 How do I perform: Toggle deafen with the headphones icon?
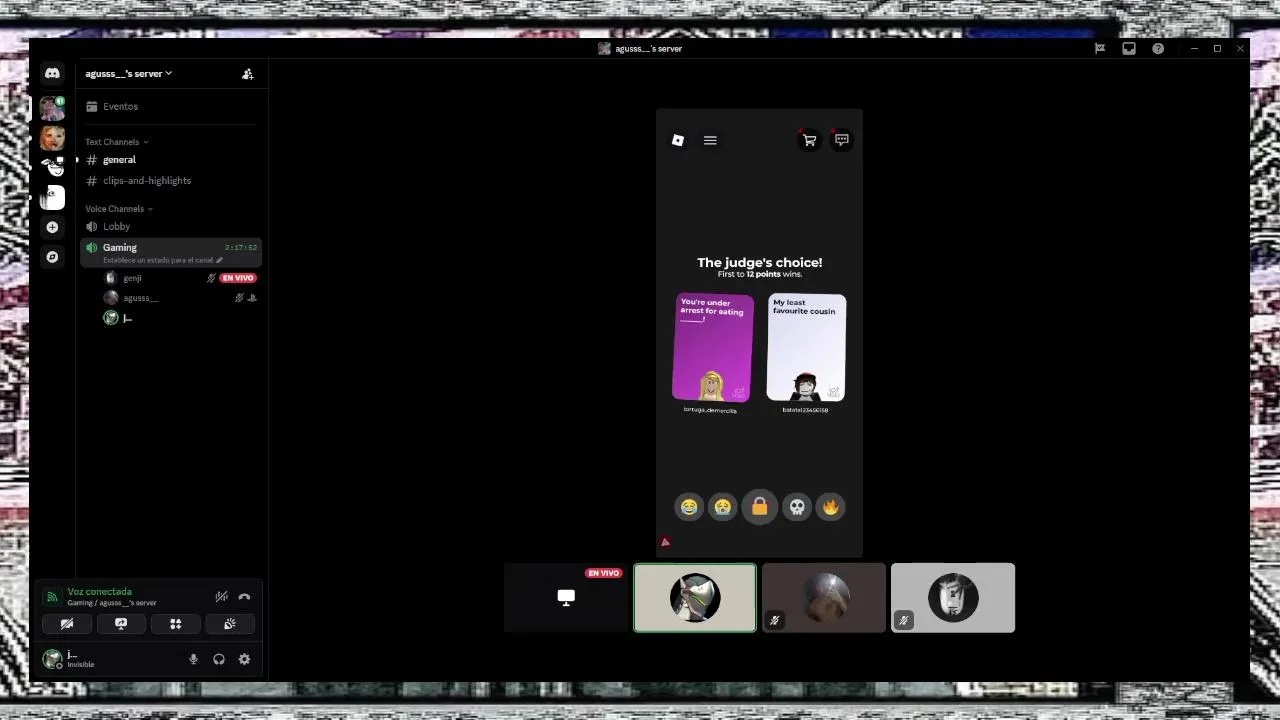(x=219, y=659)
